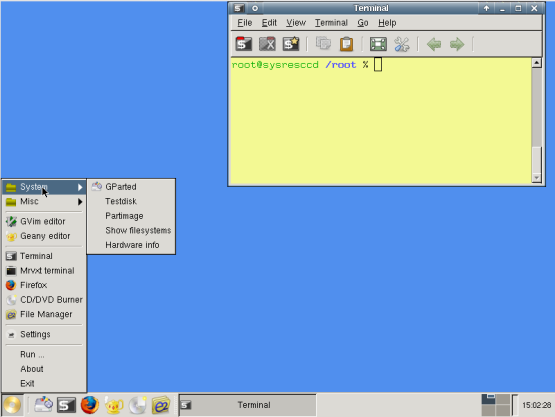This screenshot has width=555, height=417.
Task: Click the terminal scrollbar down arrow
Action: click(537, 178)
